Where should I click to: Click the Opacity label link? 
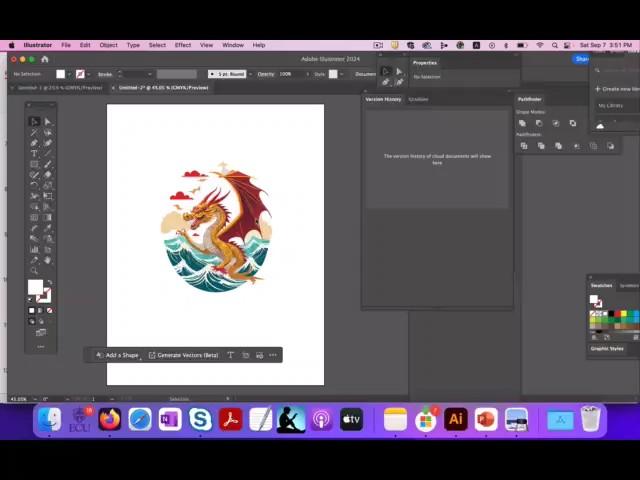point(266,74)
